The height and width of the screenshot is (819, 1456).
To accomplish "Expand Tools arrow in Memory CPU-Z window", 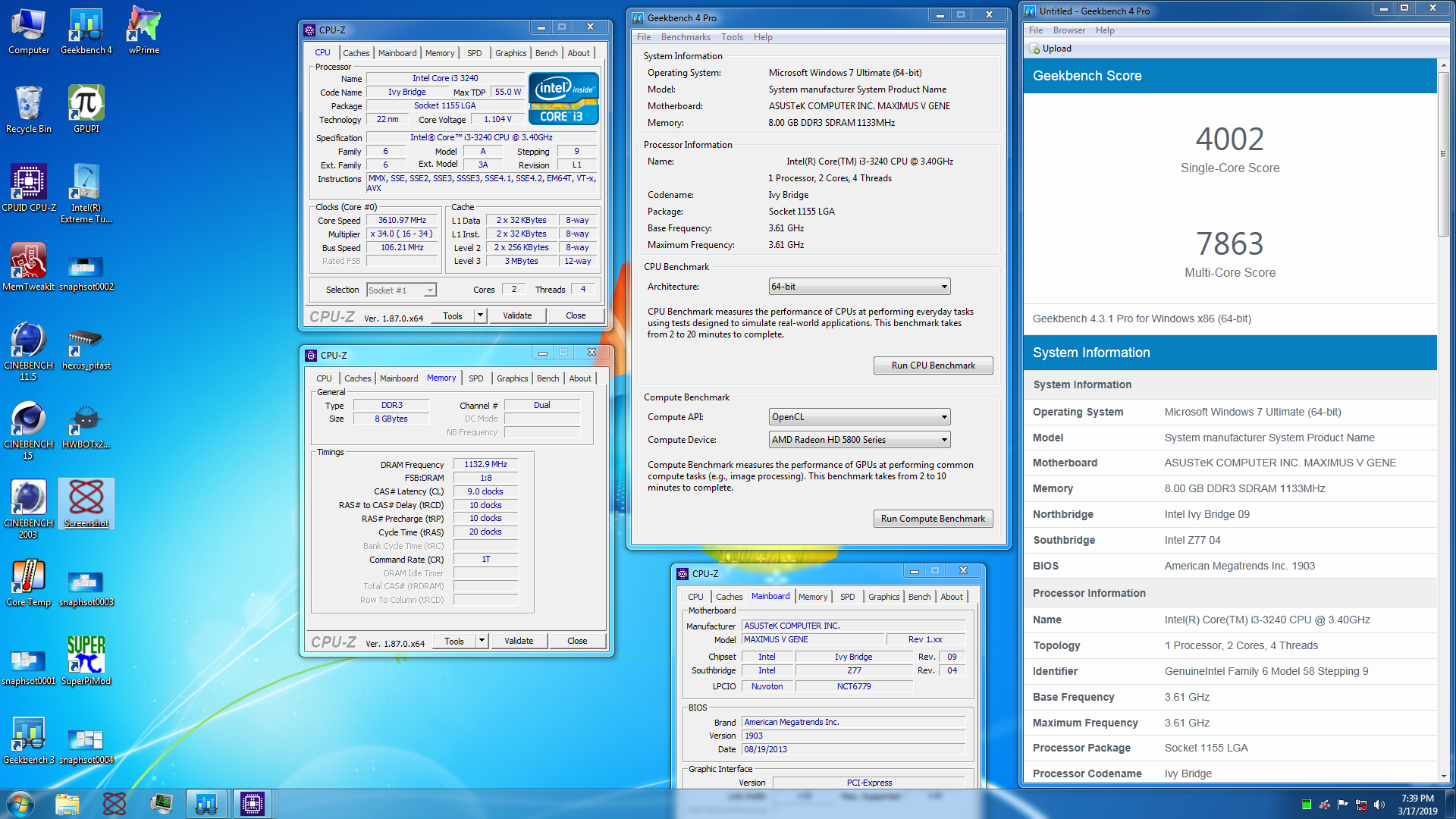I will (x=482, y=641).
